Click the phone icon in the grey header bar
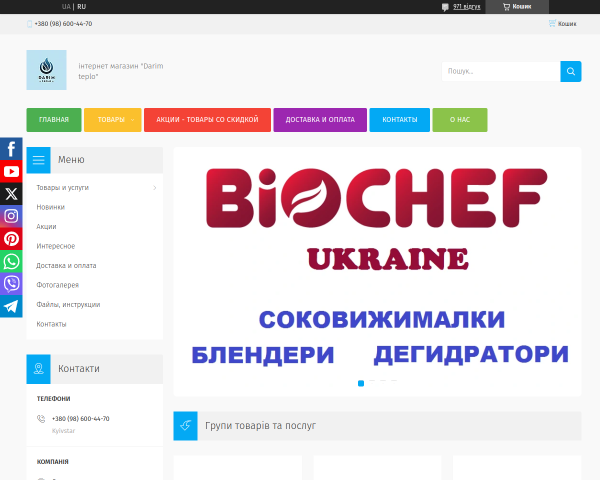This screenshot has width=600, height=480. [x=29, y=24]
